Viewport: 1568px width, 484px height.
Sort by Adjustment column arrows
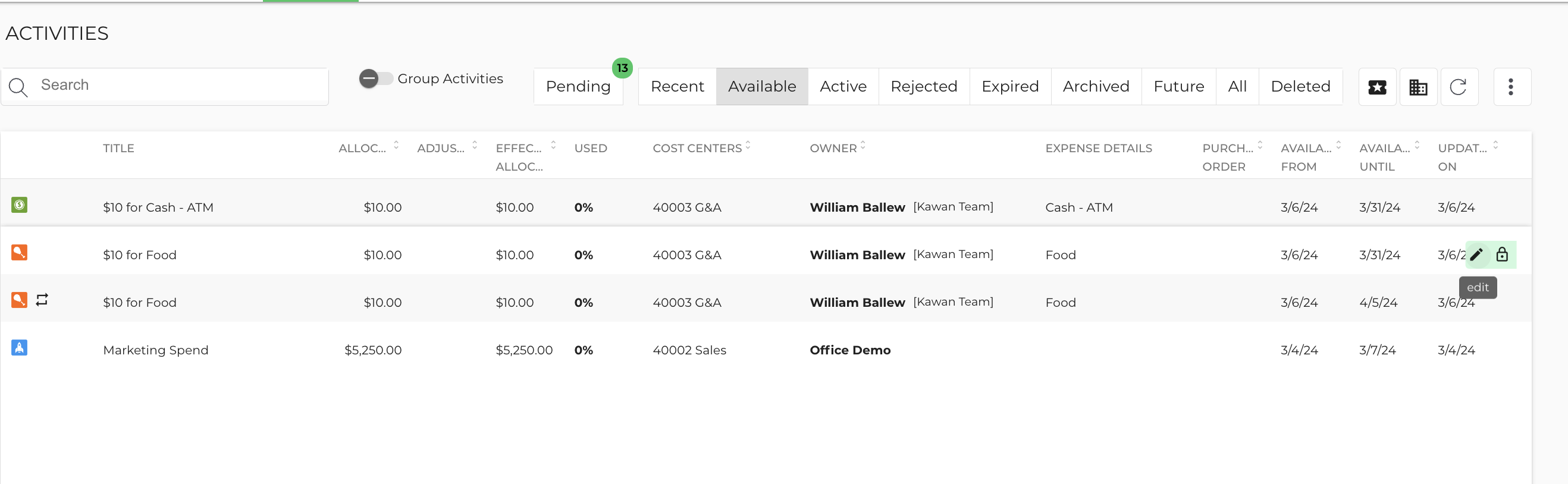coord(475,146)
